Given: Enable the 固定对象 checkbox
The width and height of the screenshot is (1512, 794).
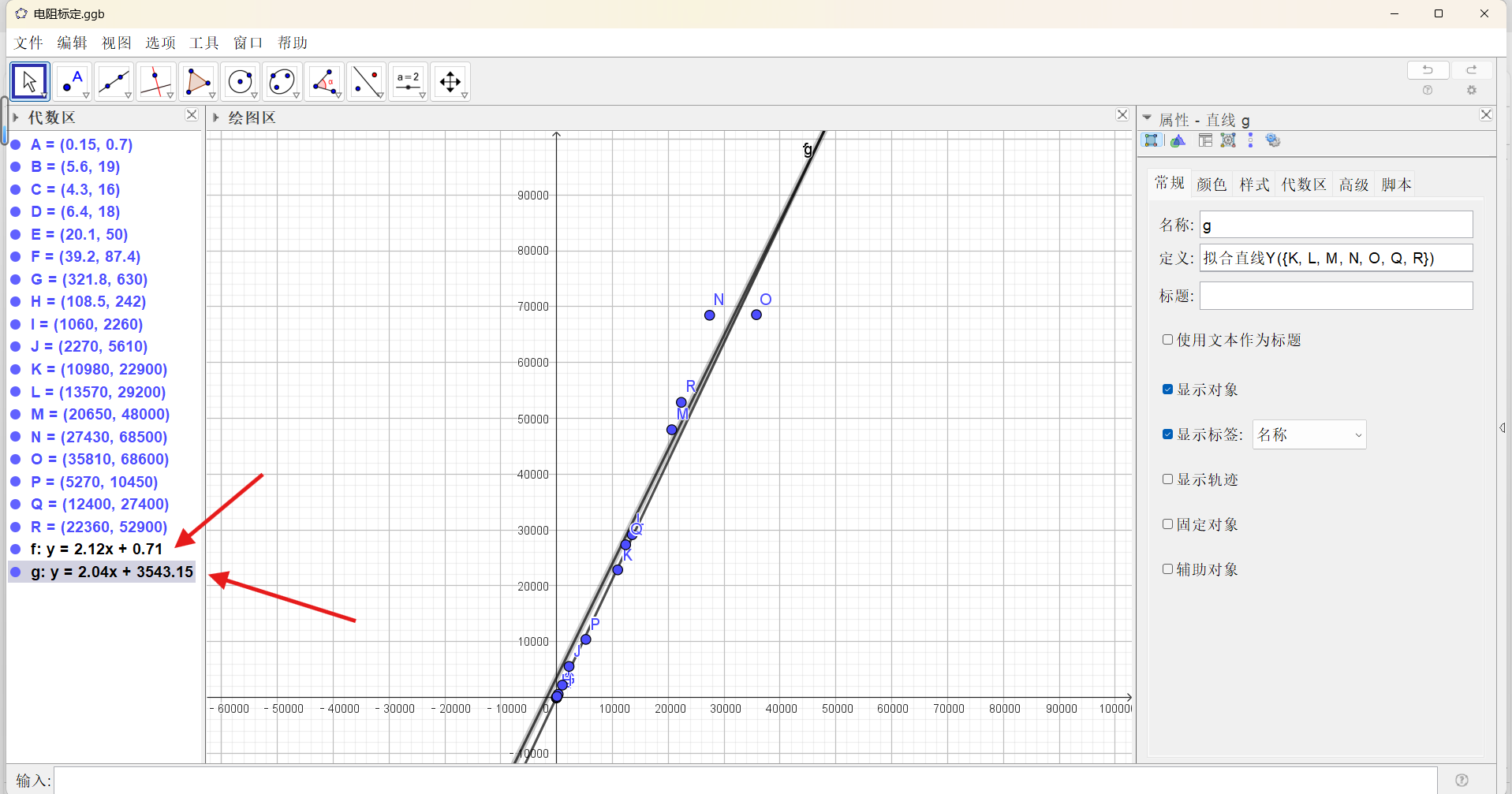Looking at the screenshot, I should (1167, 524).
